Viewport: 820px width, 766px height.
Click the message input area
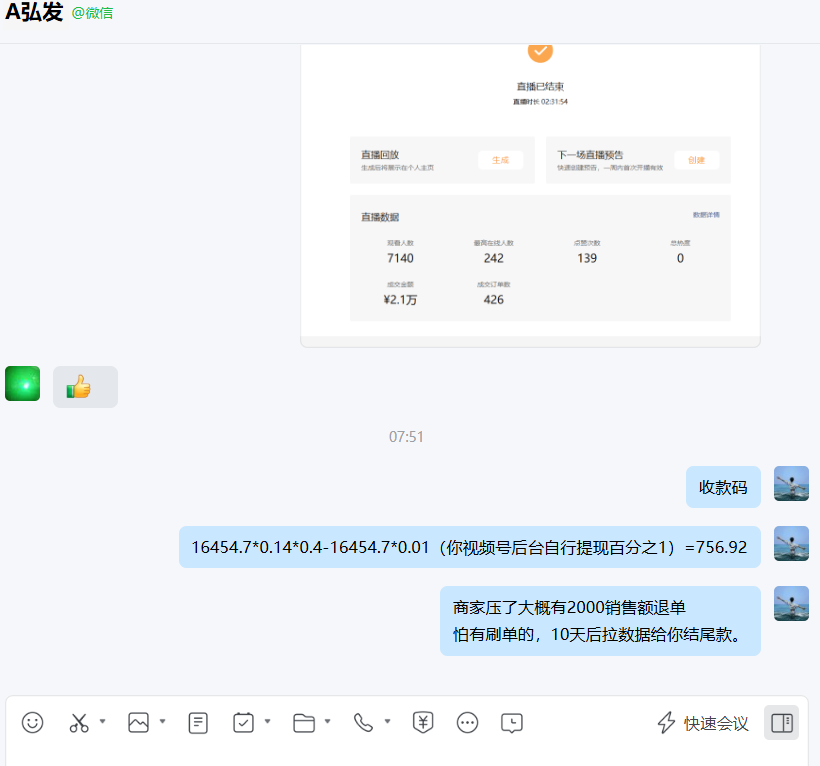(x=407, y=752)
